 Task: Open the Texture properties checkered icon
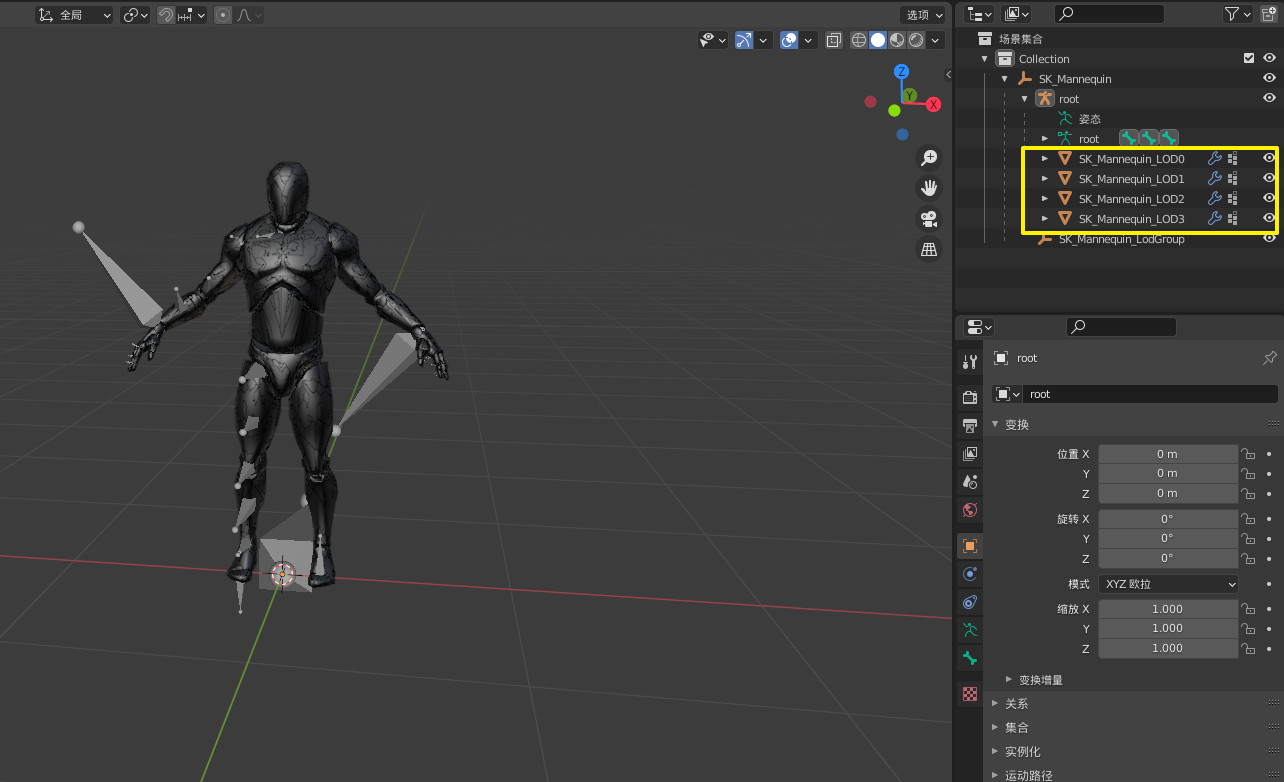(969, 694)
